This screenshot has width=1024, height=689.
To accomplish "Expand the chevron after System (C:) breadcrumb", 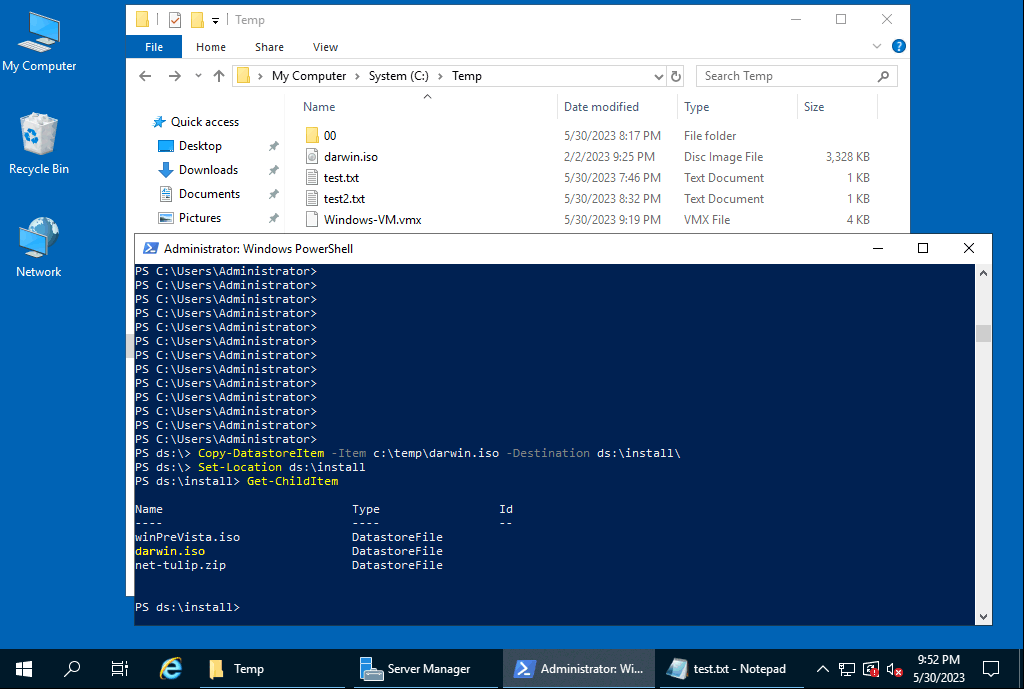I will pyautogui.click(x=440, y=76).
